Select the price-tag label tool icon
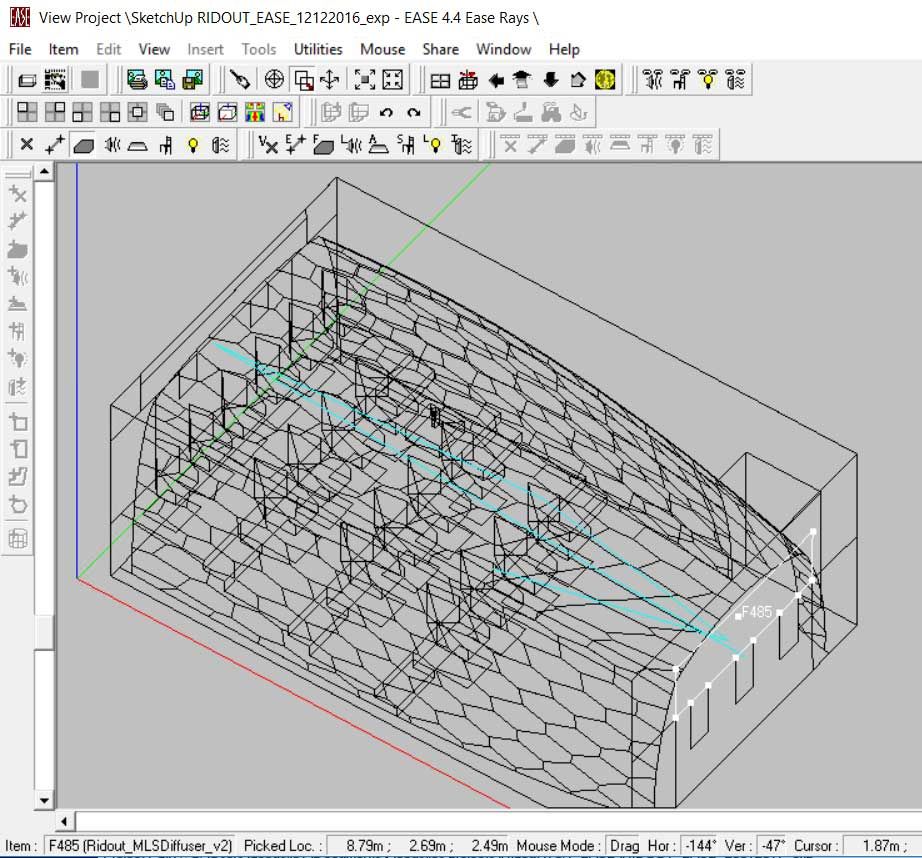This screenshot has height=858, width=922. pos(239,79)
